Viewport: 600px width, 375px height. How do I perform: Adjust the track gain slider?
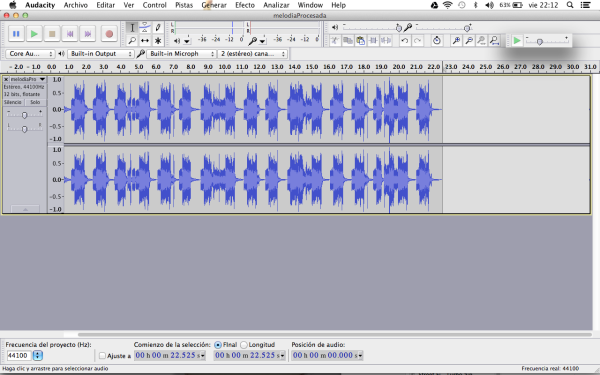click(24, 115)
